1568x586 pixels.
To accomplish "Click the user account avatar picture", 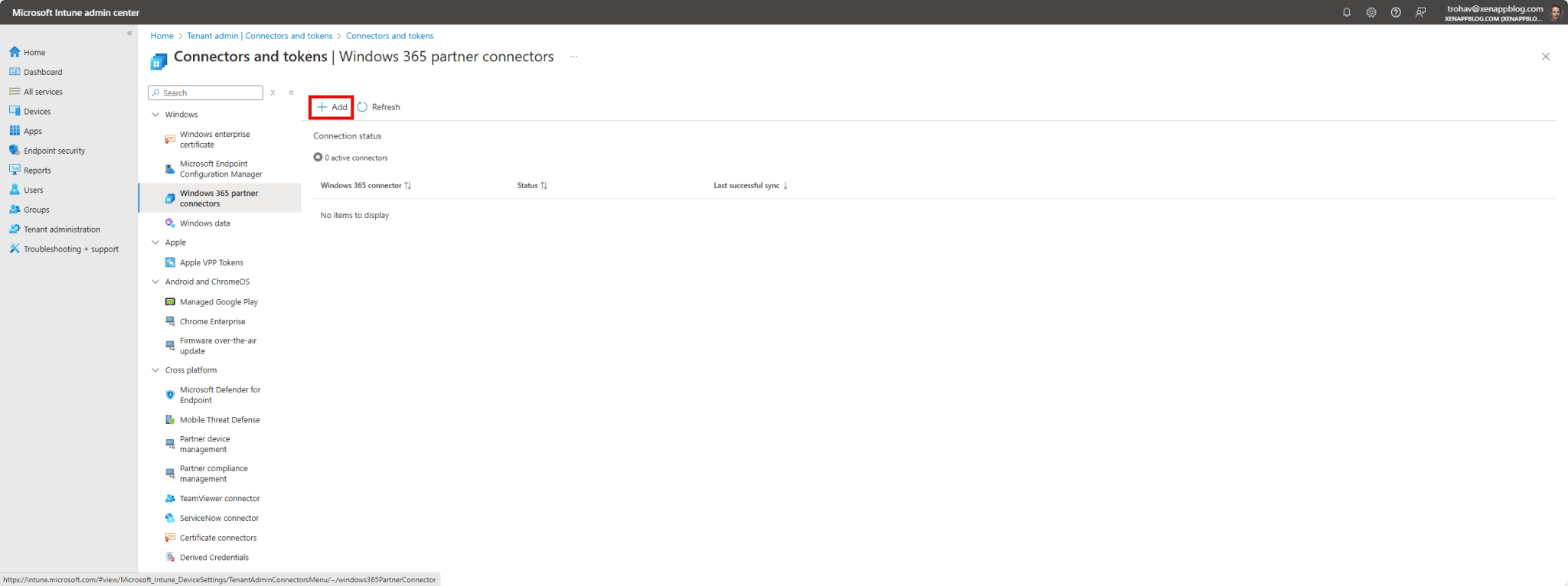I will coord(1555,12).
